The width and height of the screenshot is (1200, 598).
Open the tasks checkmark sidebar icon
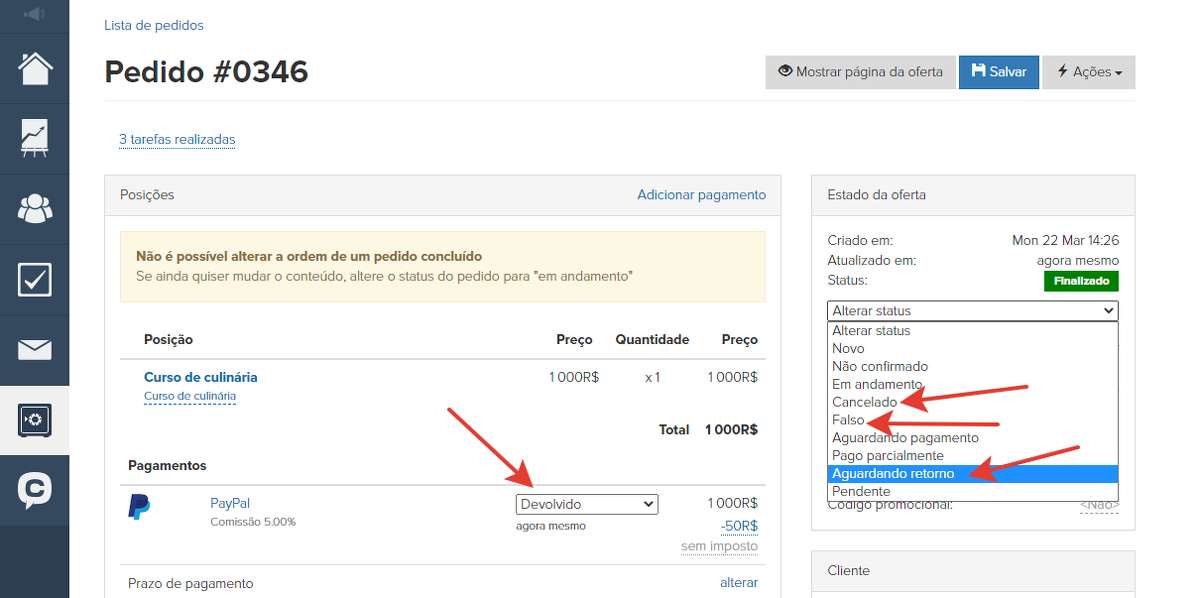pos(35,279)
